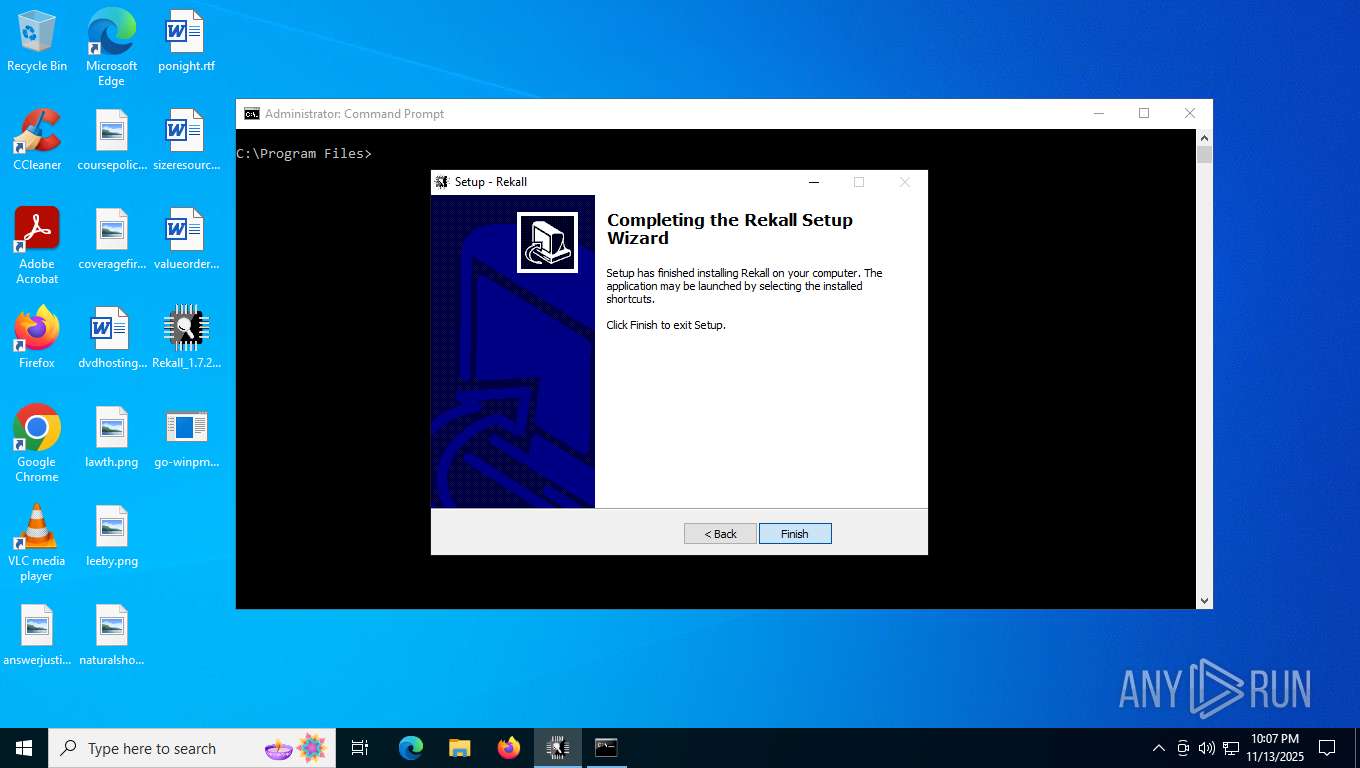The image size is (1360, 768).
Task: Maximize the Command Prompt window
Action: tap(1144, 114)
